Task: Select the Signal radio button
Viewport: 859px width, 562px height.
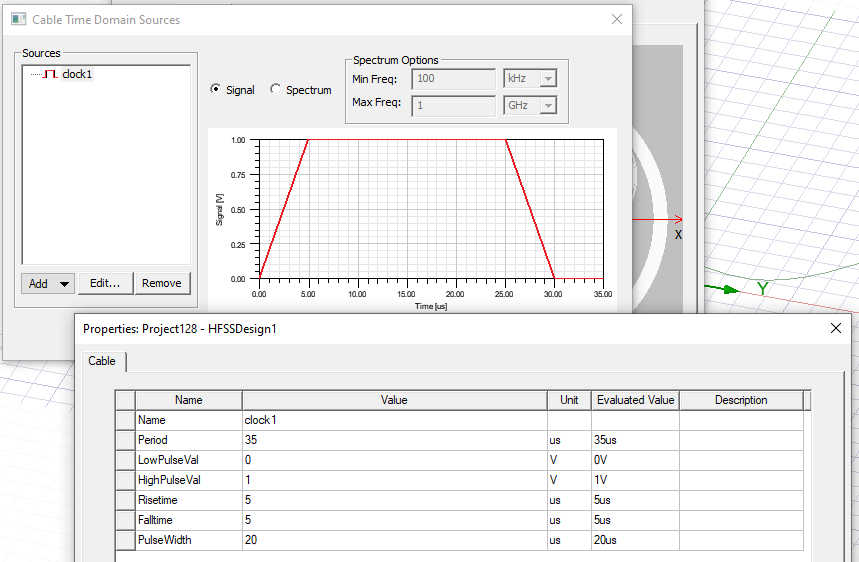Action: click(216, 89)
